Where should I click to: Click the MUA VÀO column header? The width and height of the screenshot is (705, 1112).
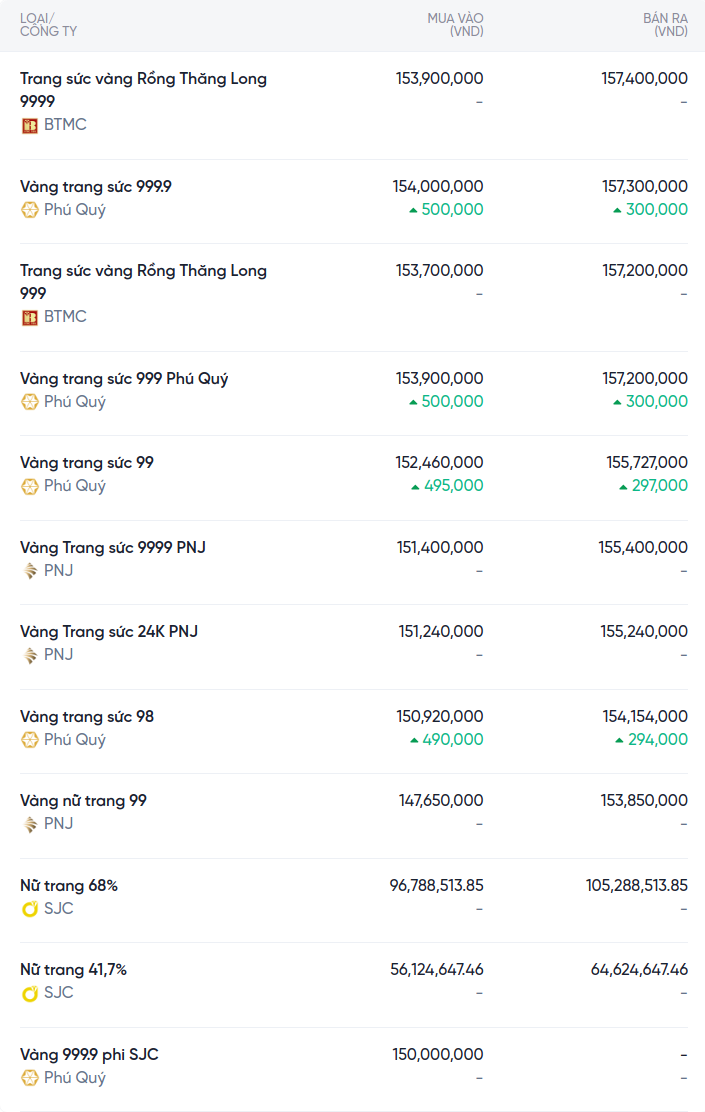click(455, 25)
